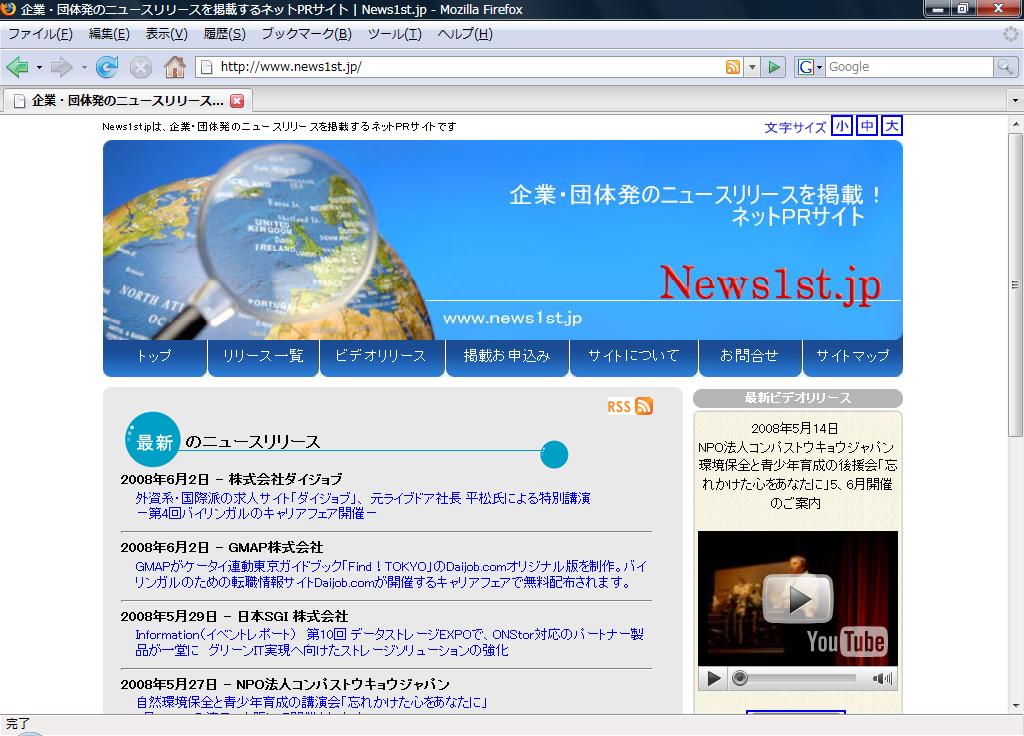Expand the tab list dropdown arrow
The image size is (1024, 736).
pos(1013,101)
